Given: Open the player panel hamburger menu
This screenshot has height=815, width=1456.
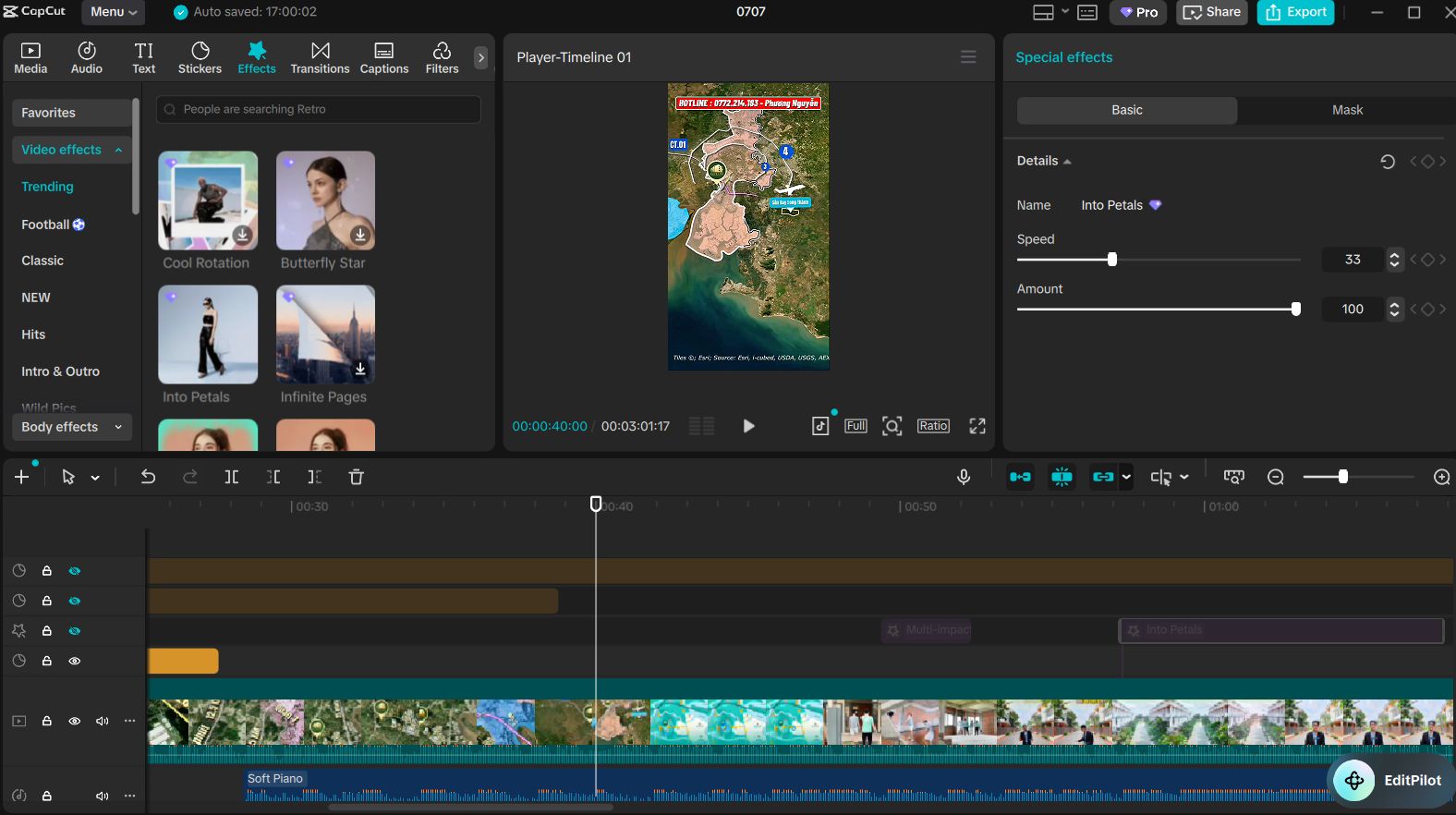Looking at the screenshot, I should [x=968, y=57].
